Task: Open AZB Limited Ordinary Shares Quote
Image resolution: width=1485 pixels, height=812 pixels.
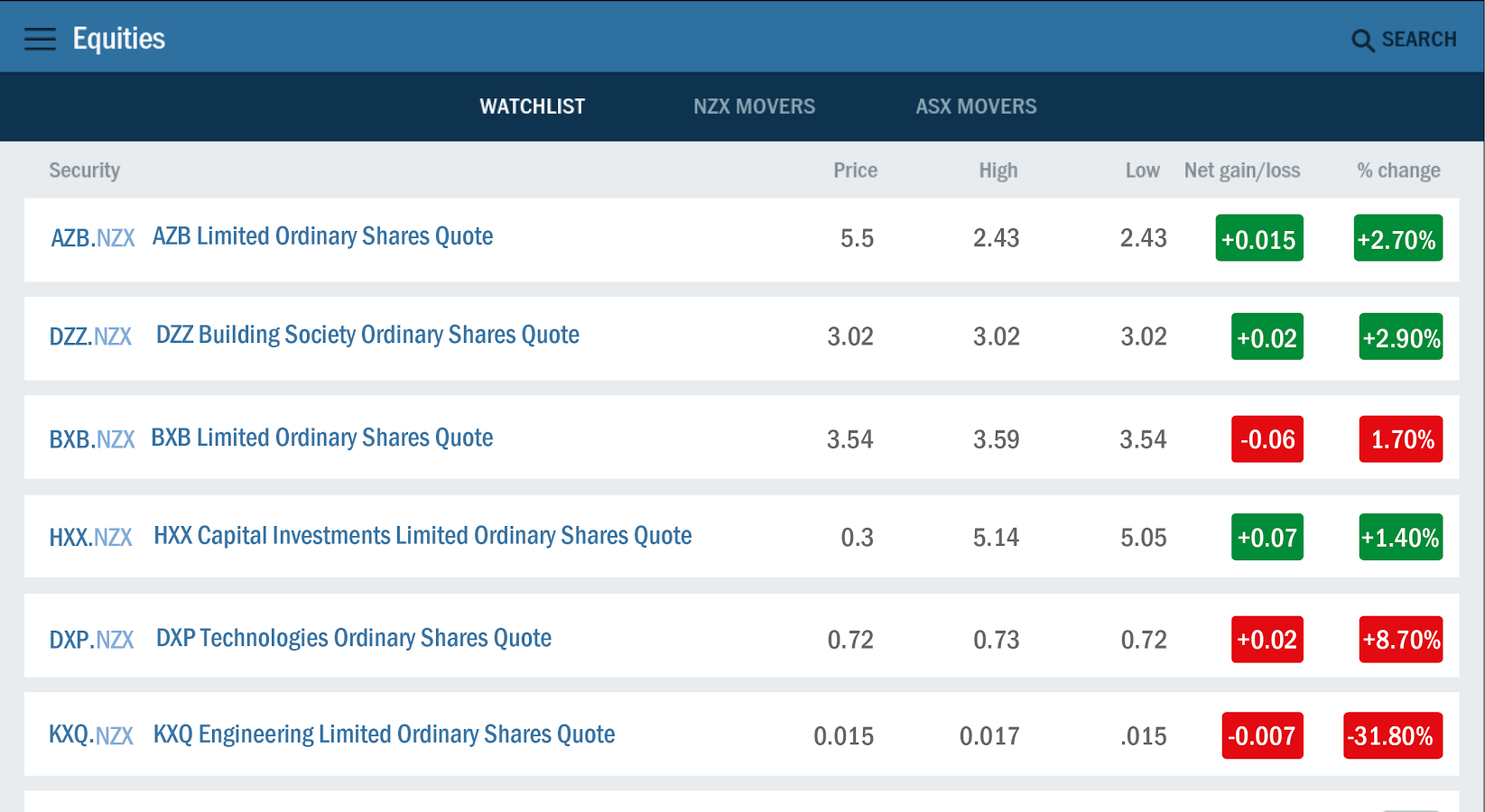Action: (x=322, y=236)
